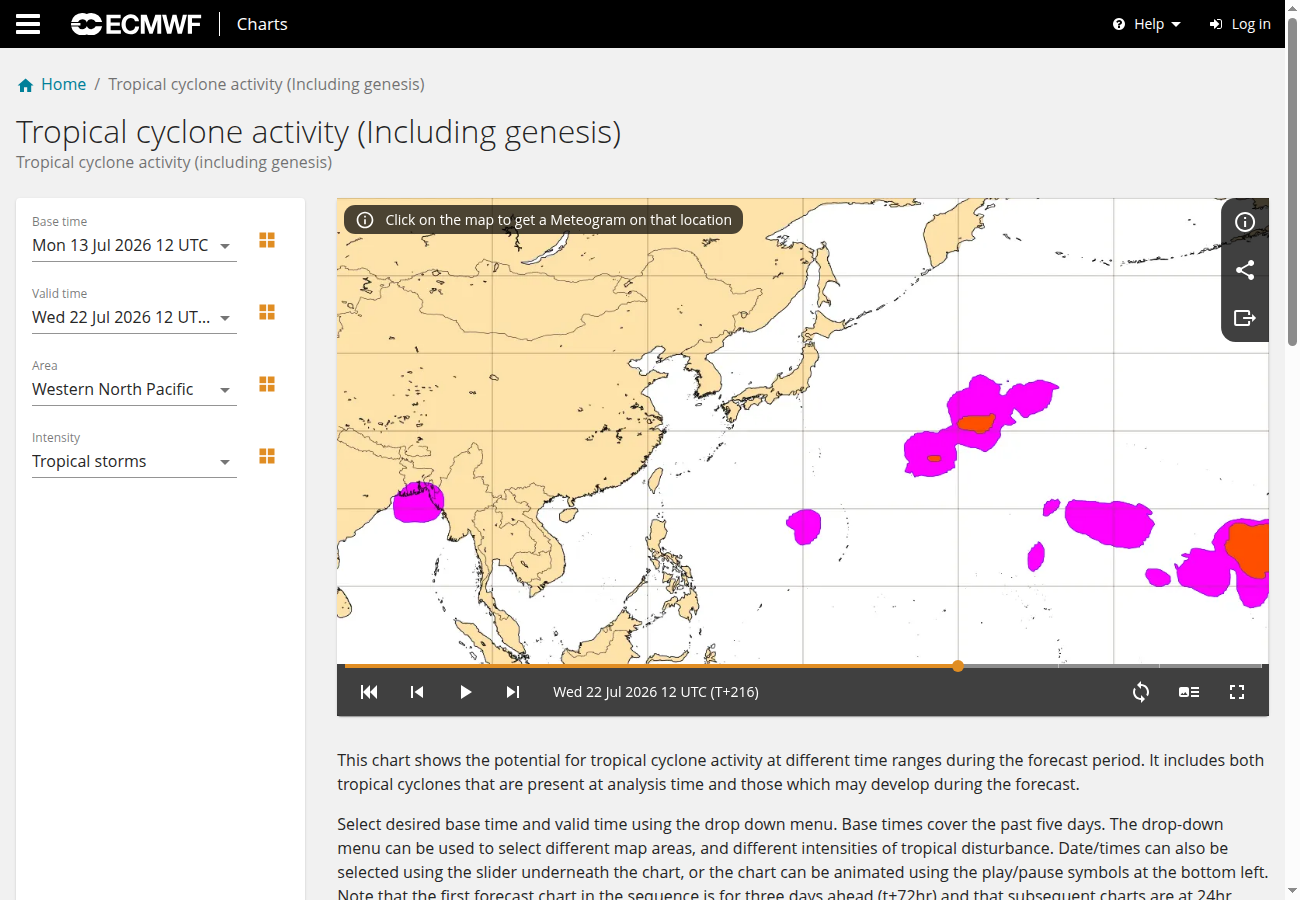Toggle the chart legend display

pos(1189,692)
